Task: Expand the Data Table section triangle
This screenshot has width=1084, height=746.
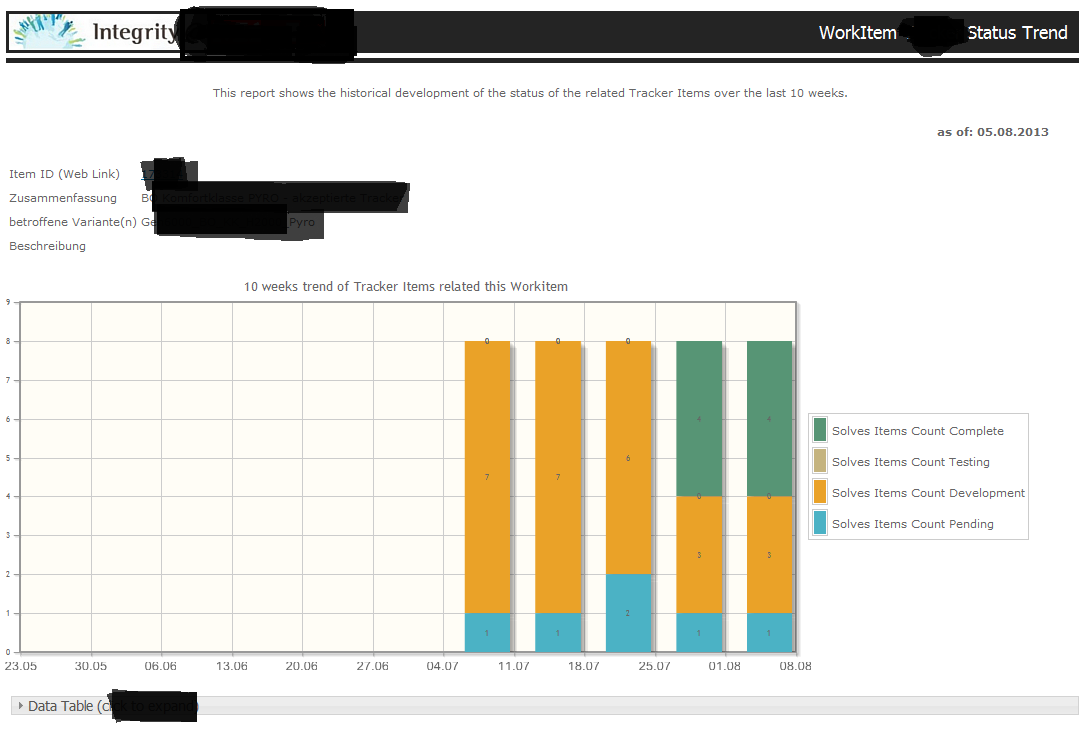Action: pos(21,706)
